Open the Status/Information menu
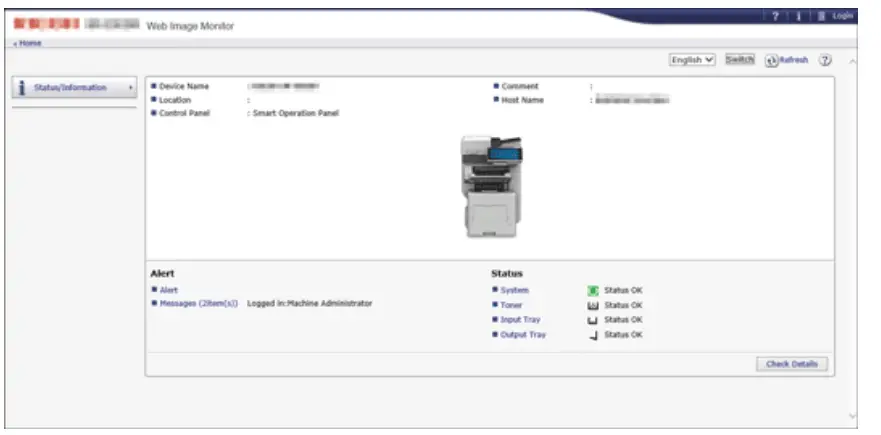 click(x=74, y=88)
